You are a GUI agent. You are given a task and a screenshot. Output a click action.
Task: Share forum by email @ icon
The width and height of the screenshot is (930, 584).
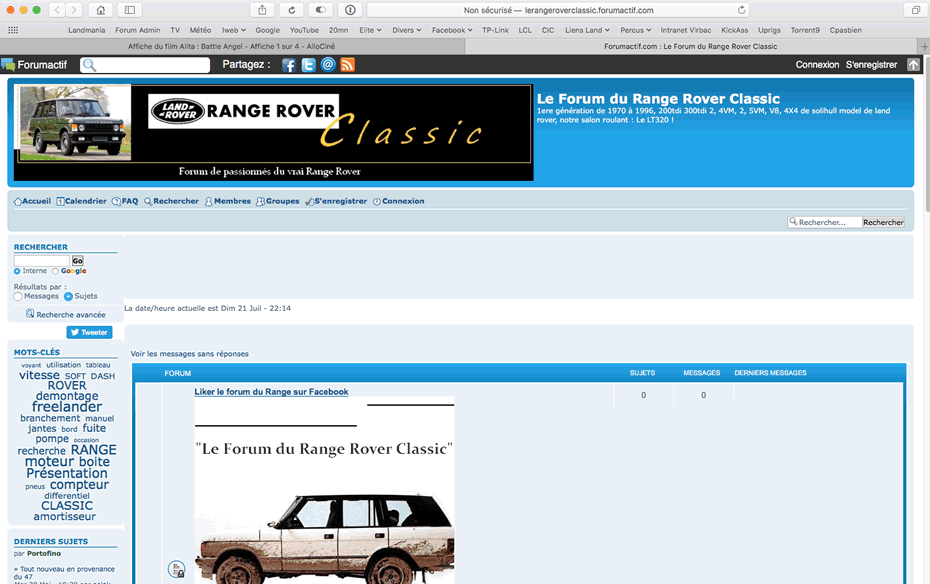(x=328, y=65)
